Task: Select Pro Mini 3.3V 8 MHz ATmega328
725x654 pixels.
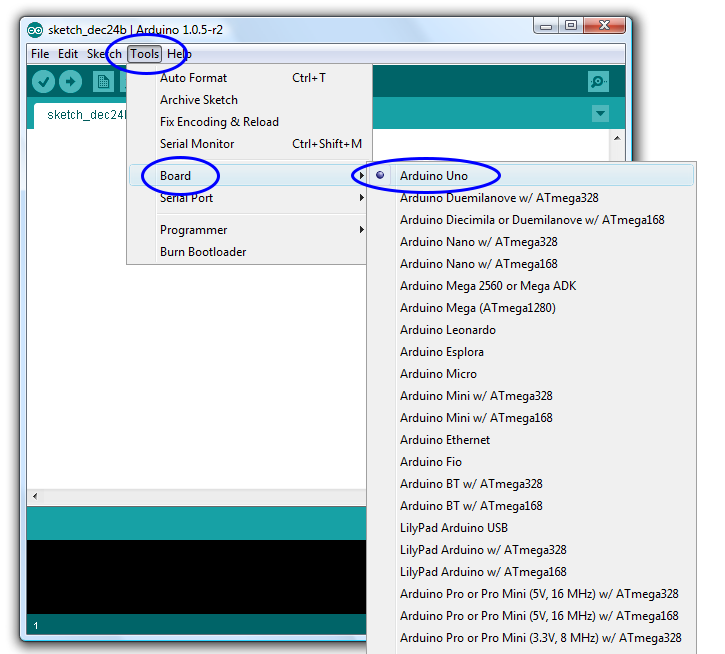Action: point(532,638)
